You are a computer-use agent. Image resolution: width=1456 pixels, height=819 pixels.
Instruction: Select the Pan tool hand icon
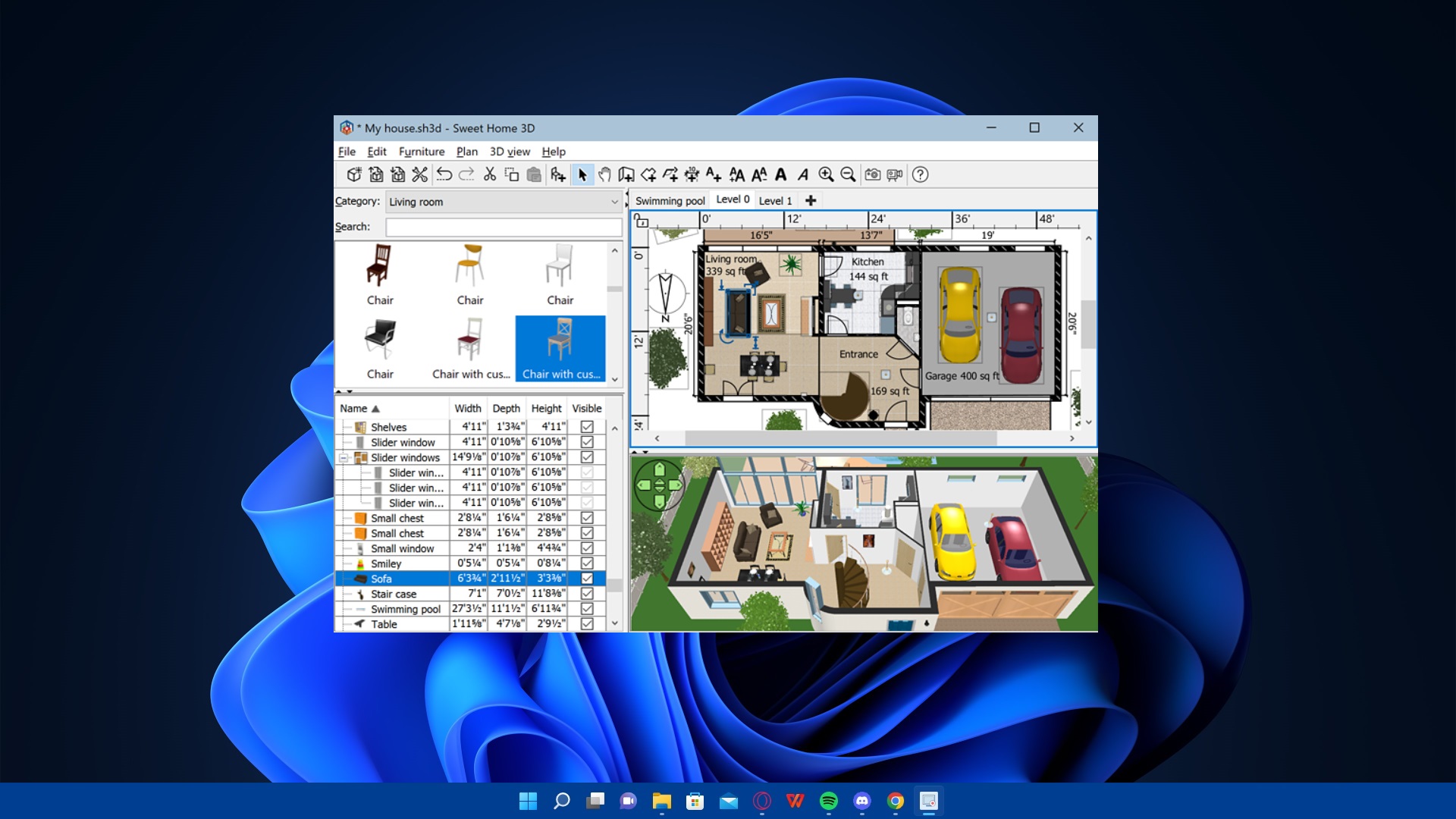point(604,174)
